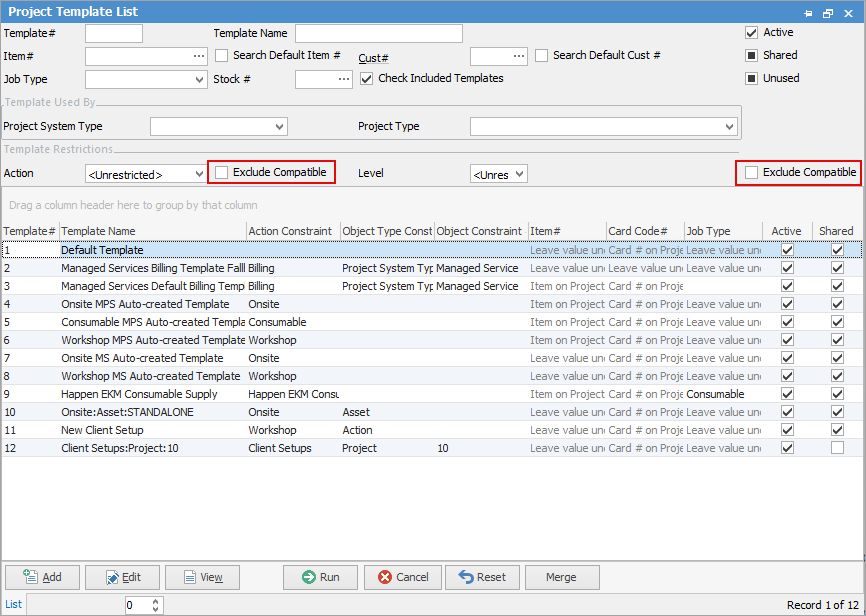Open the Project Type dropdown

(729, 127)
